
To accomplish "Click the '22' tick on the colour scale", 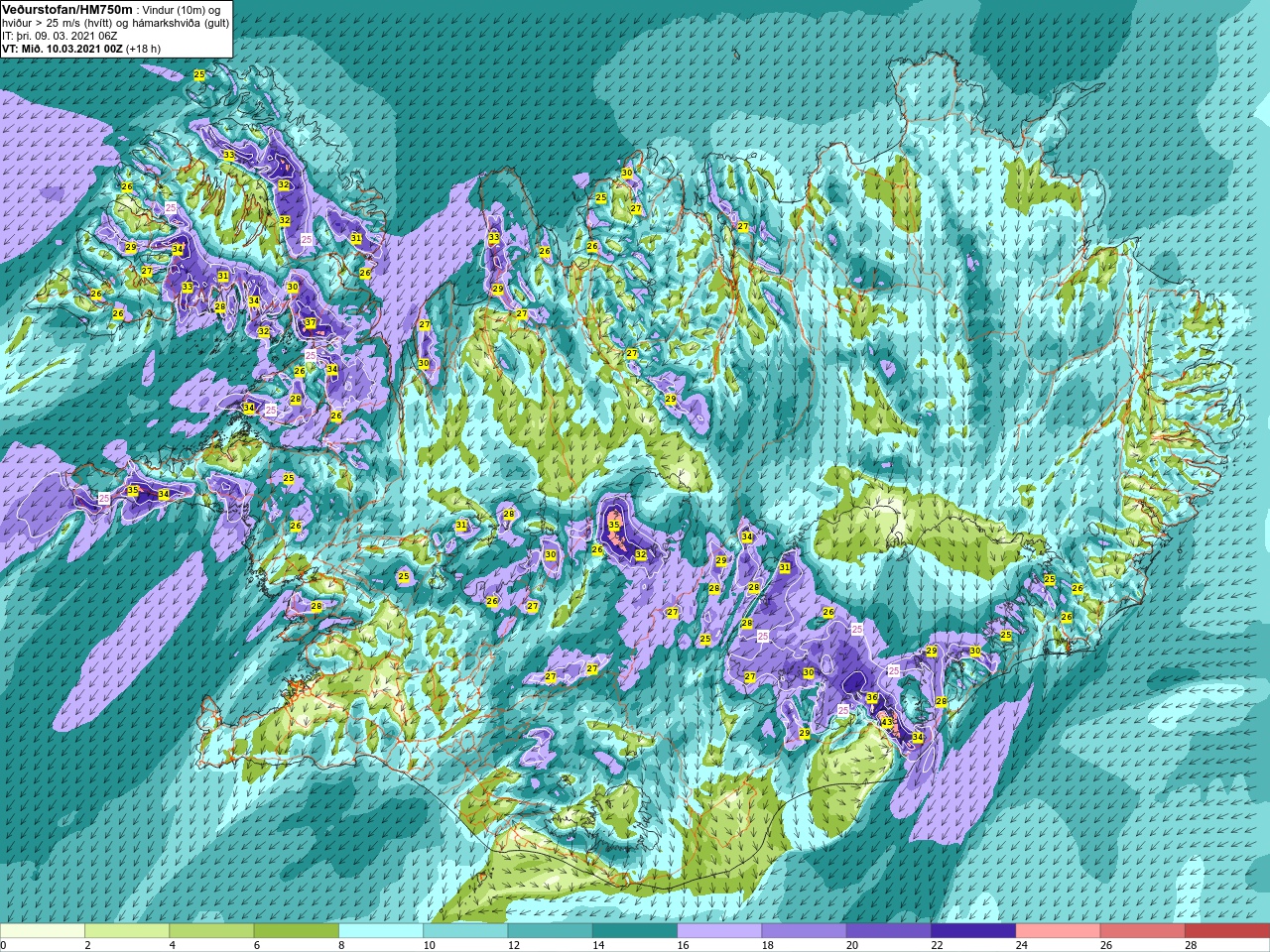I will (x=937, y=945).
